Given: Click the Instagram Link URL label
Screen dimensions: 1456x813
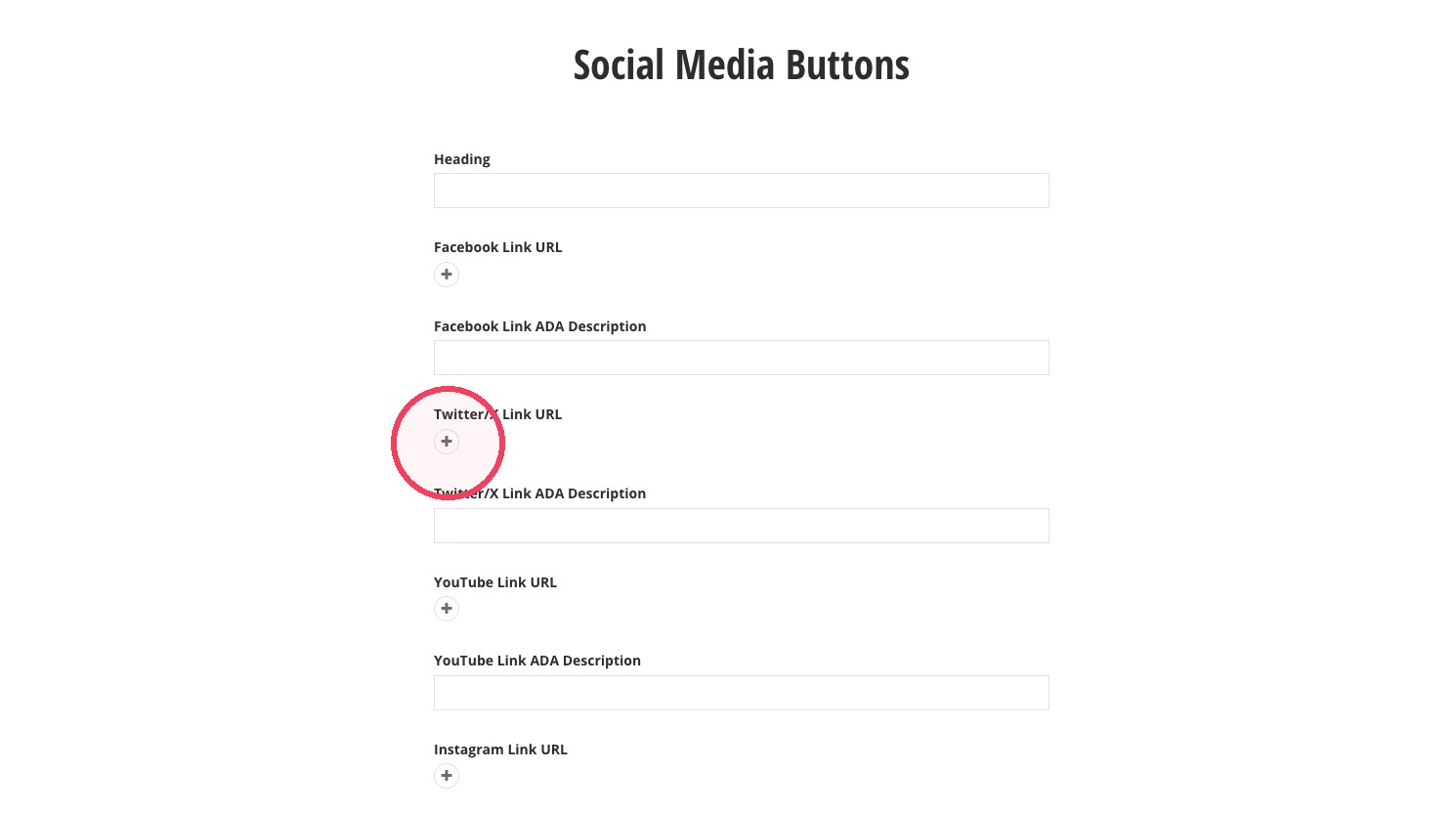Looking at the screenshot, I should point(500,749).
